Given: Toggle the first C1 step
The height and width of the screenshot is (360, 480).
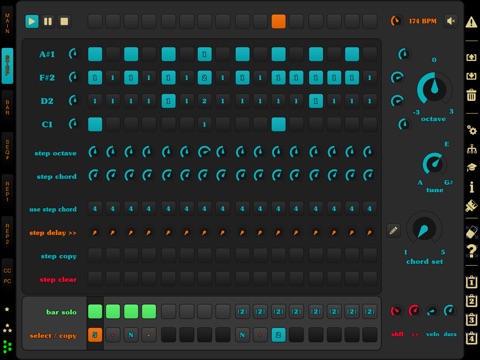Looking at the screenshot, I should [x=95, y=124].
